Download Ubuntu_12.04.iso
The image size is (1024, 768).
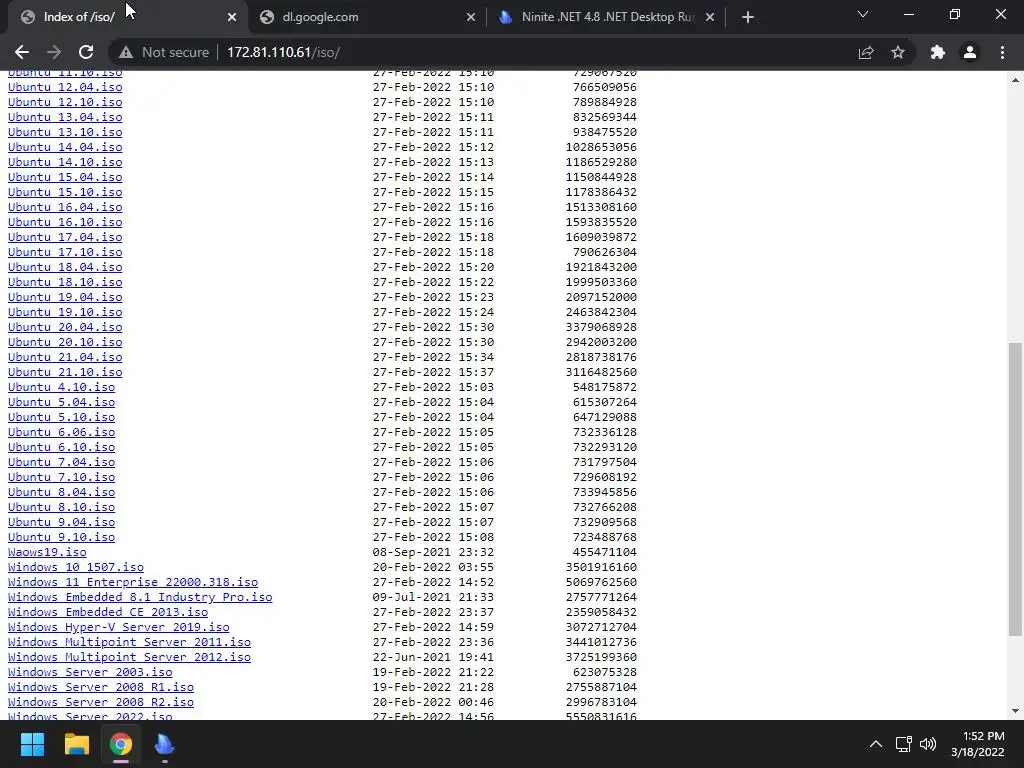[x=65, y=87]
